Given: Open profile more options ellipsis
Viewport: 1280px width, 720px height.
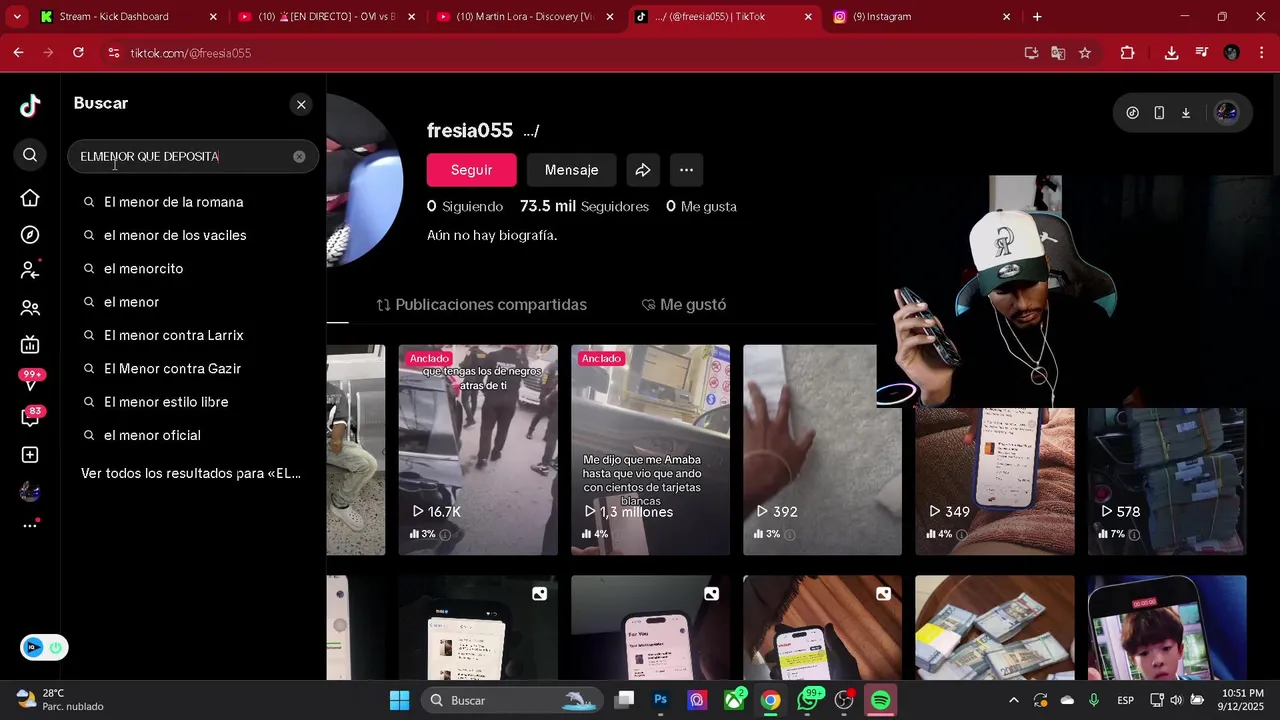Looking at the screenshot, I should coord(686,170).
